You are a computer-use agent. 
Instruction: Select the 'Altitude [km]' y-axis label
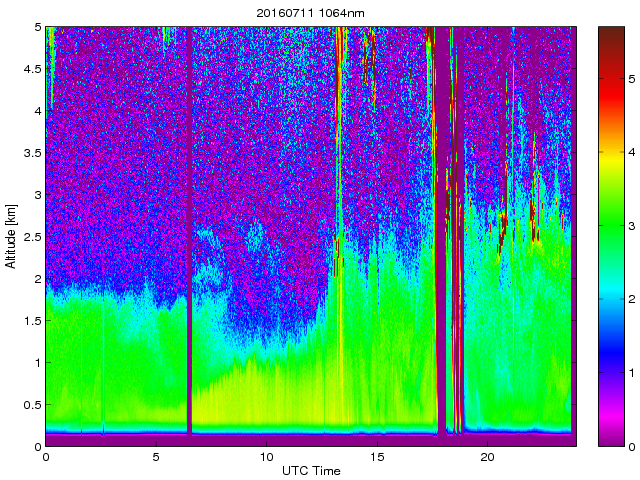(11, 236)
